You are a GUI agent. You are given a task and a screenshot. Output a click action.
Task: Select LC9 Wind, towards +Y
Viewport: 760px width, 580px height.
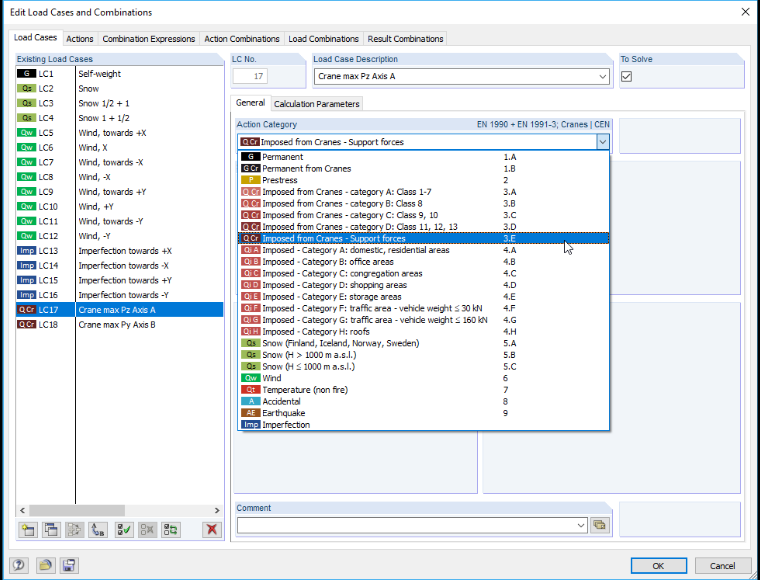click(x=120, y=192)
